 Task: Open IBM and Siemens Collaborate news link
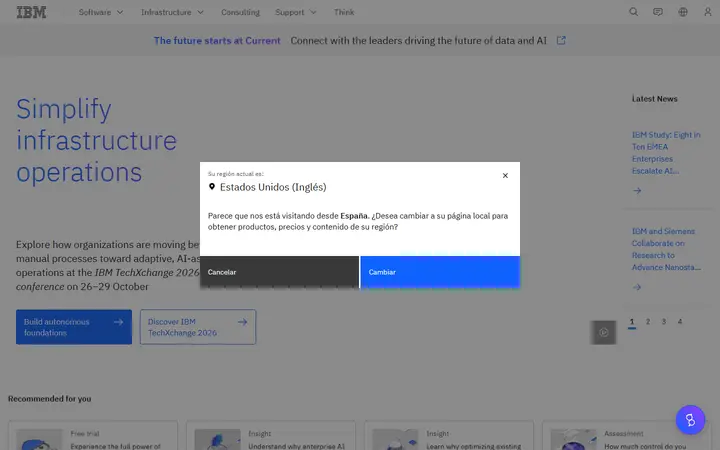click(666, 249)
